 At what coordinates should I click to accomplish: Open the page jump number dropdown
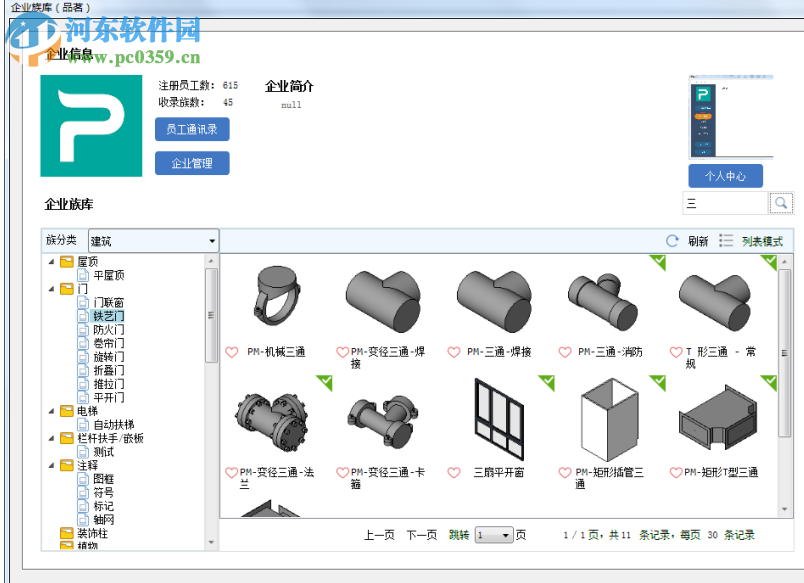[x=503, y=535]
